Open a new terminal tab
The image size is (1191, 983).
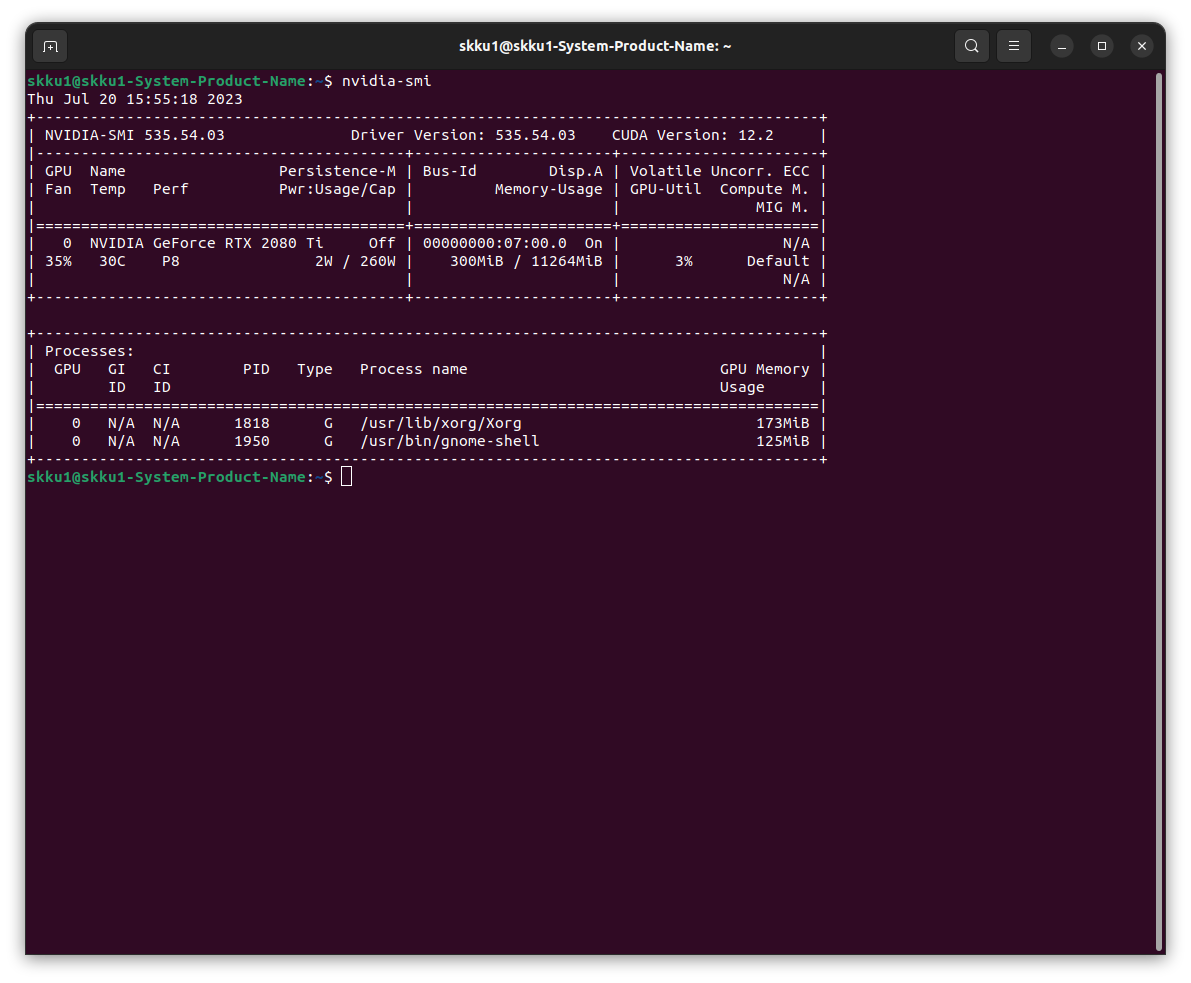tap(50, 46)
